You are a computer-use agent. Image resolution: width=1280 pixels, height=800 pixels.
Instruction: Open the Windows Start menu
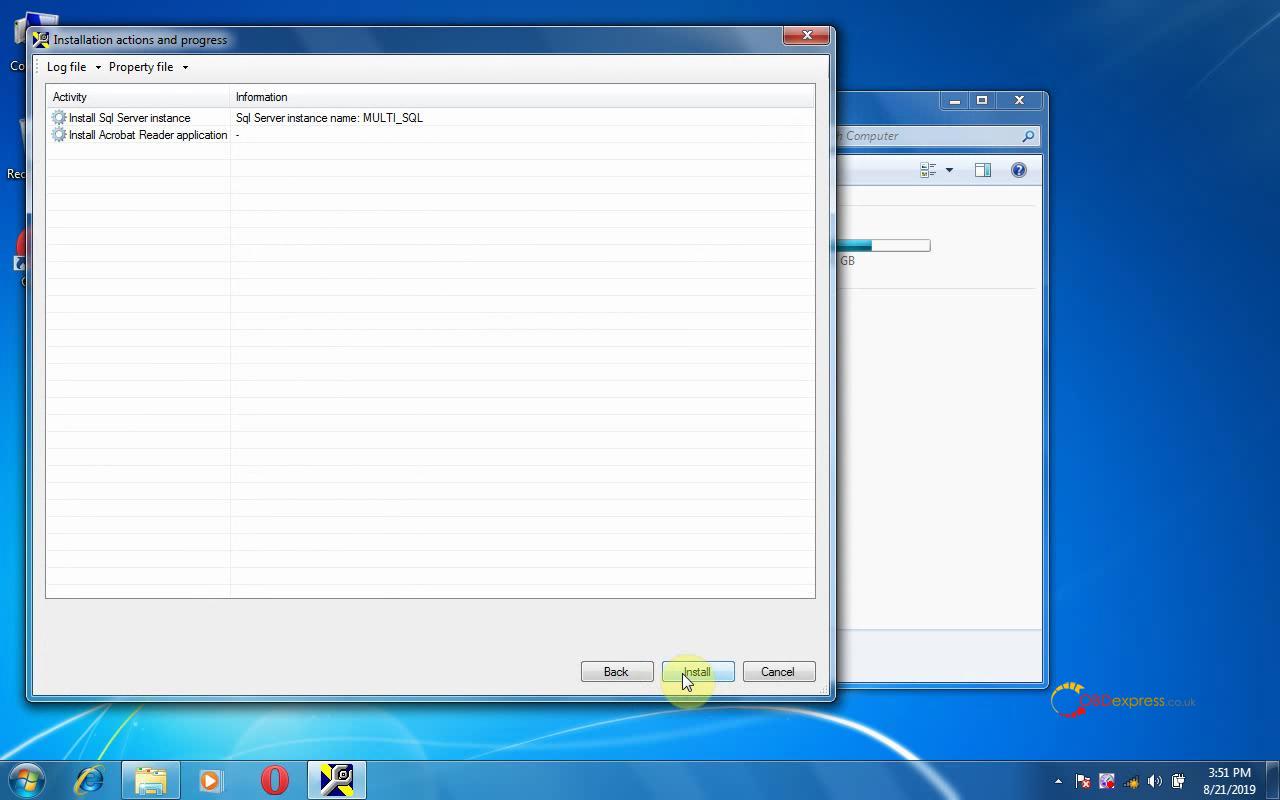(27, 780)
